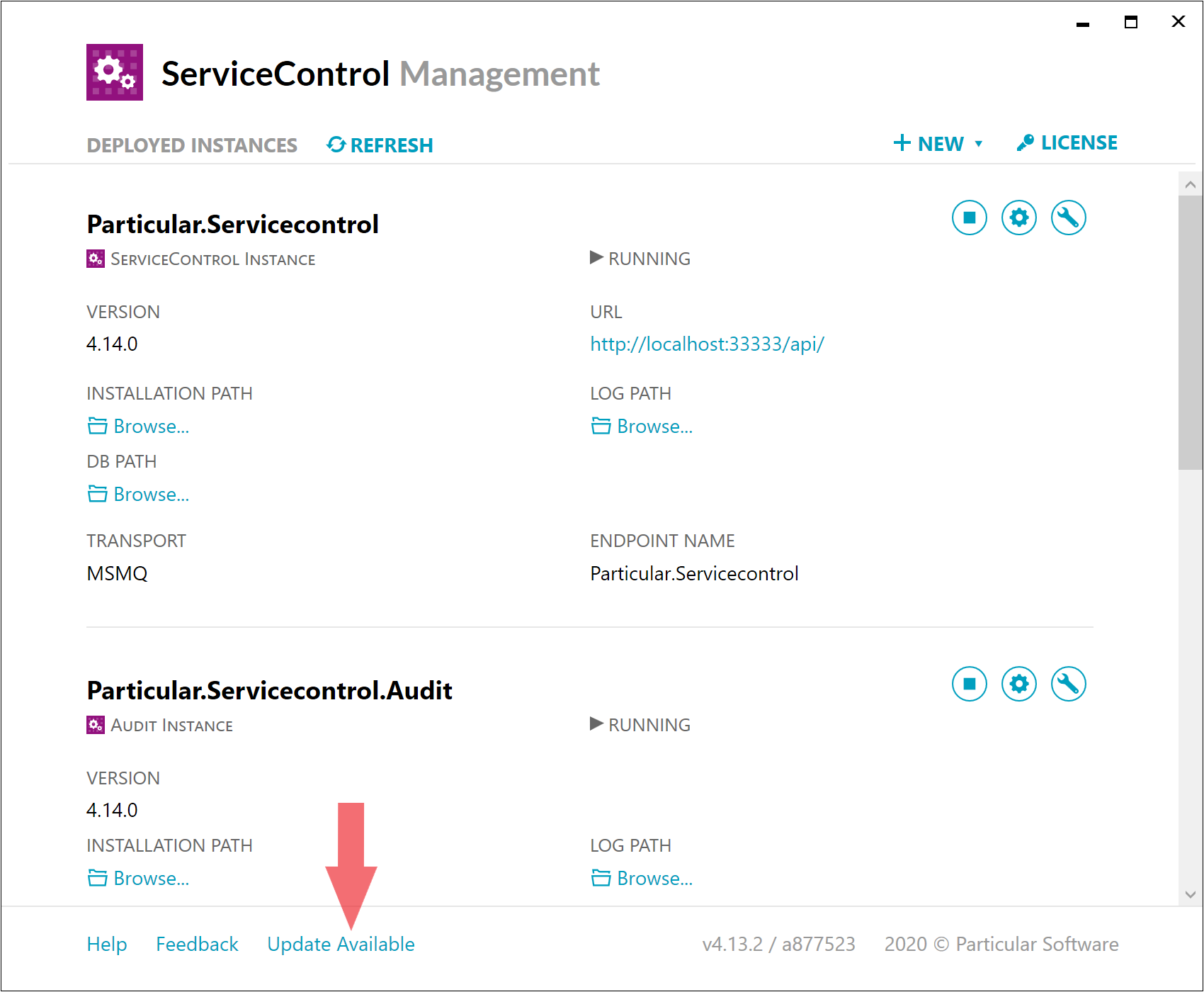Refresh the deployed instances list
Screen dimensions: 1204x992
click(x=380, y=145)
